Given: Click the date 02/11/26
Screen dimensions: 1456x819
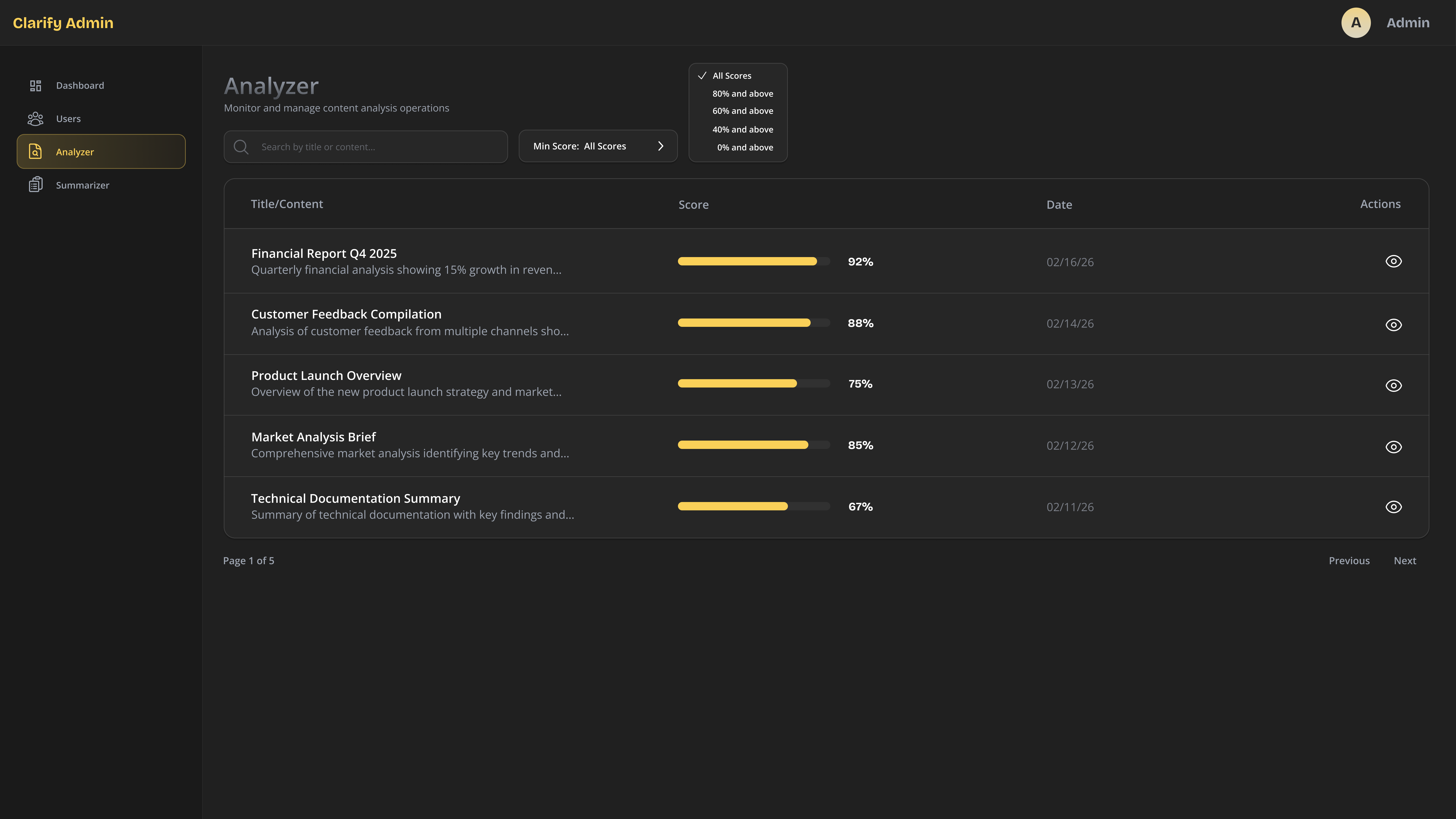Looking at the screenshot, I should point(1070,507).
